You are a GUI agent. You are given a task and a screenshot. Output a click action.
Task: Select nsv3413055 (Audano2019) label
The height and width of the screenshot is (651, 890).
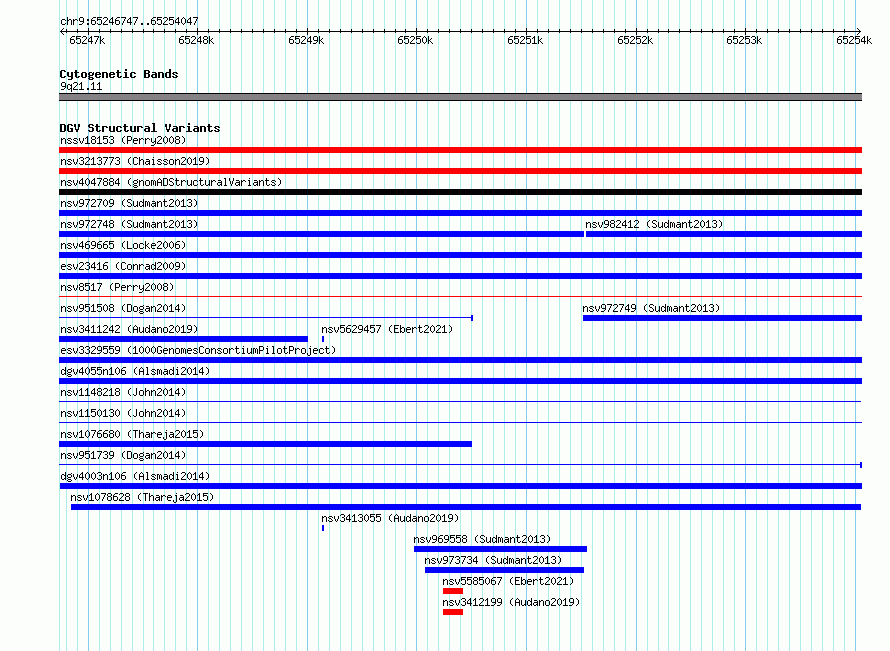(390, 518)
